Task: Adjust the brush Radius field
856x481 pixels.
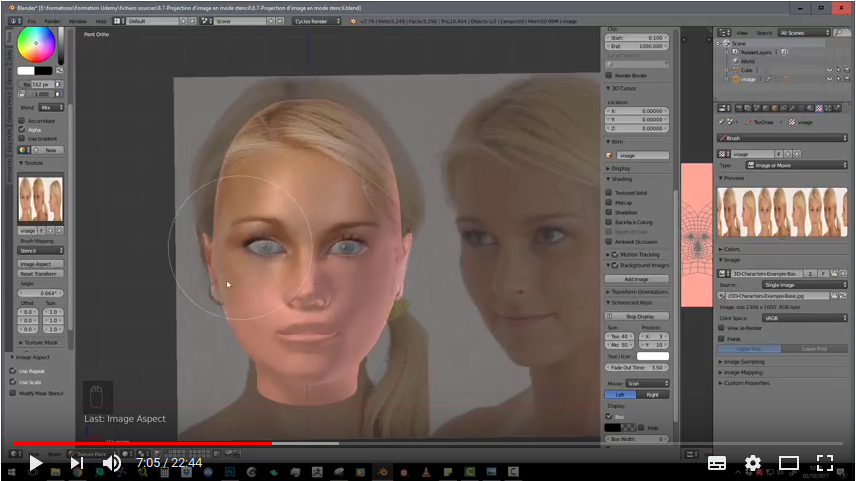Action: pyautogui.click(x=37, y=85)
